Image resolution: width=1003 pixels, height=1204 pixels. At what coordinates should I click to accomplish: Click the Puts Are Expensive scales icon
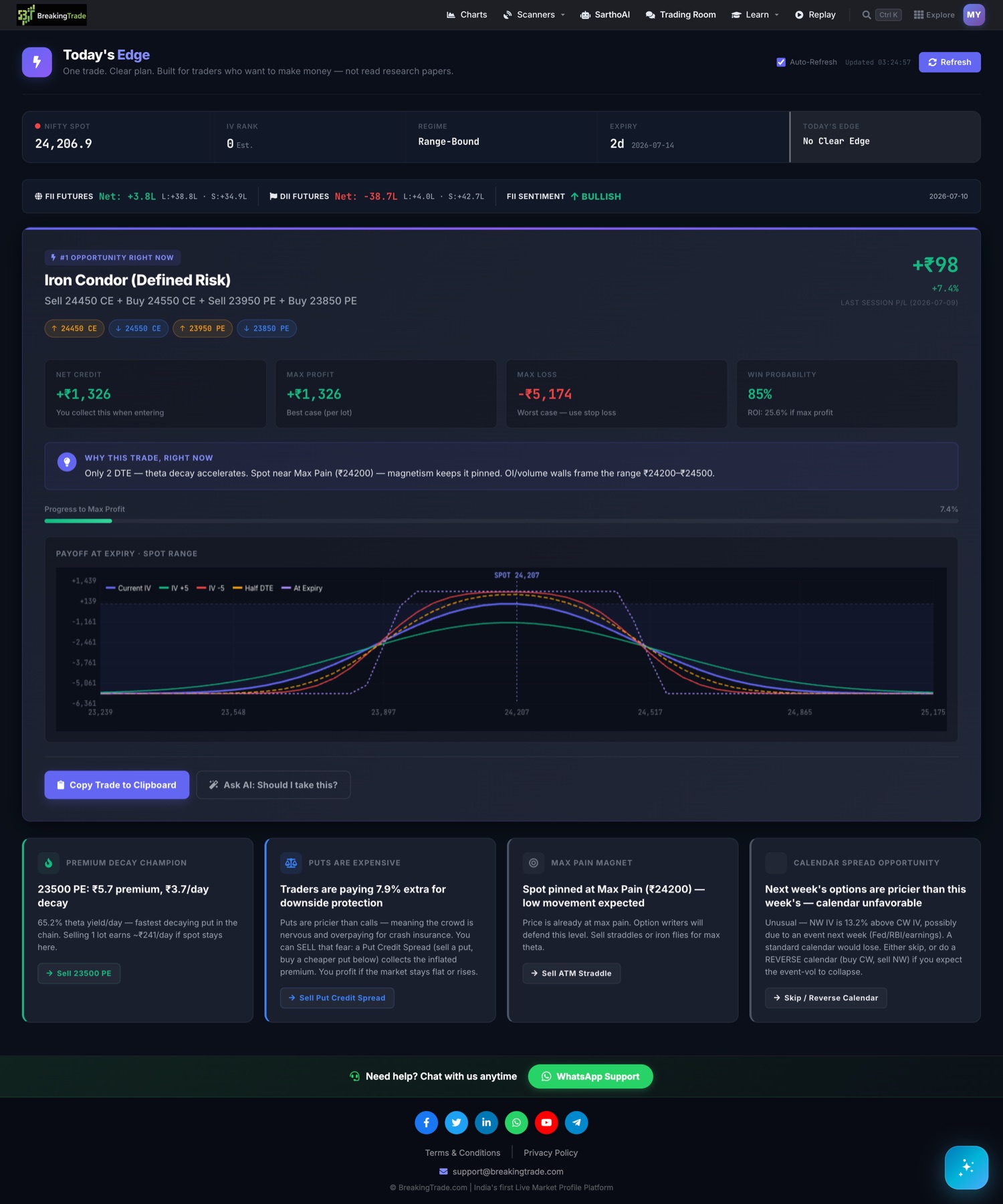point(291,863)
